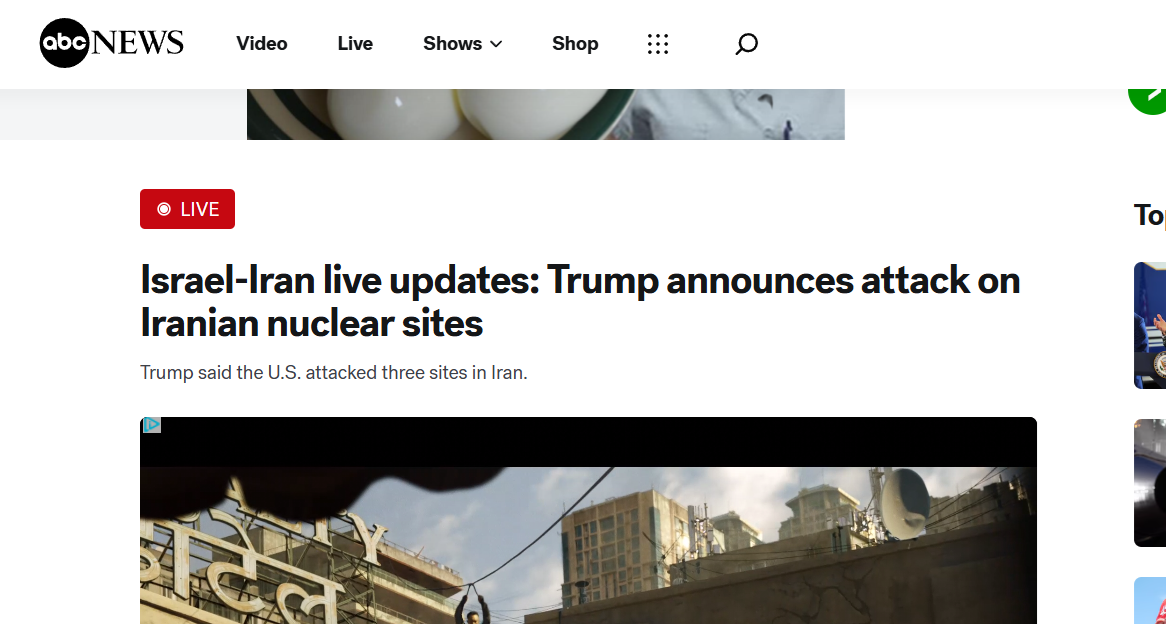Expand the Shows dropdown menu
The height and width of the screenshot is (624, 1166).
(x=463, y=44)
